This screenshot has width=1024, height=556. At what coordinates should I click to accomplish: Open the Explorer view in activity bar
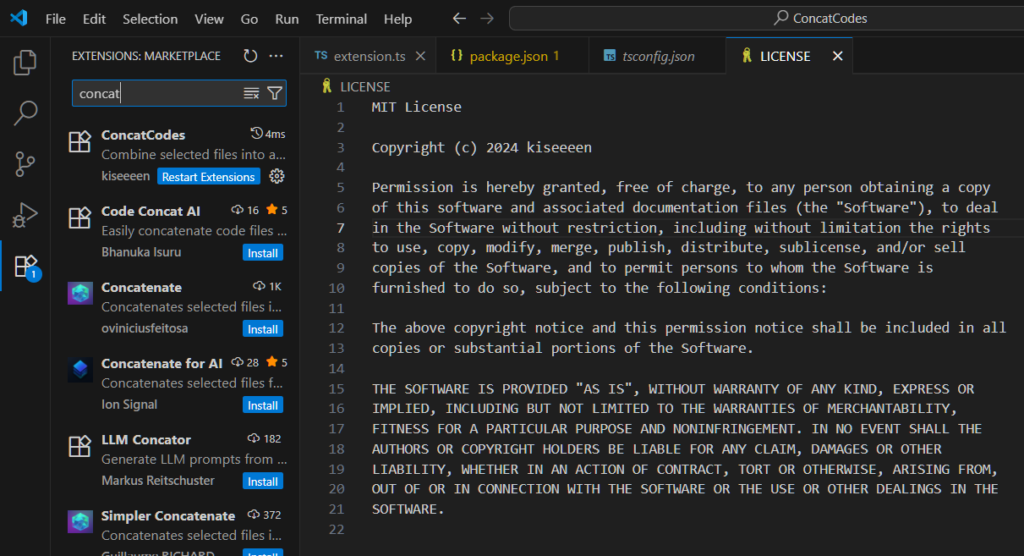(x=25, y=62)
